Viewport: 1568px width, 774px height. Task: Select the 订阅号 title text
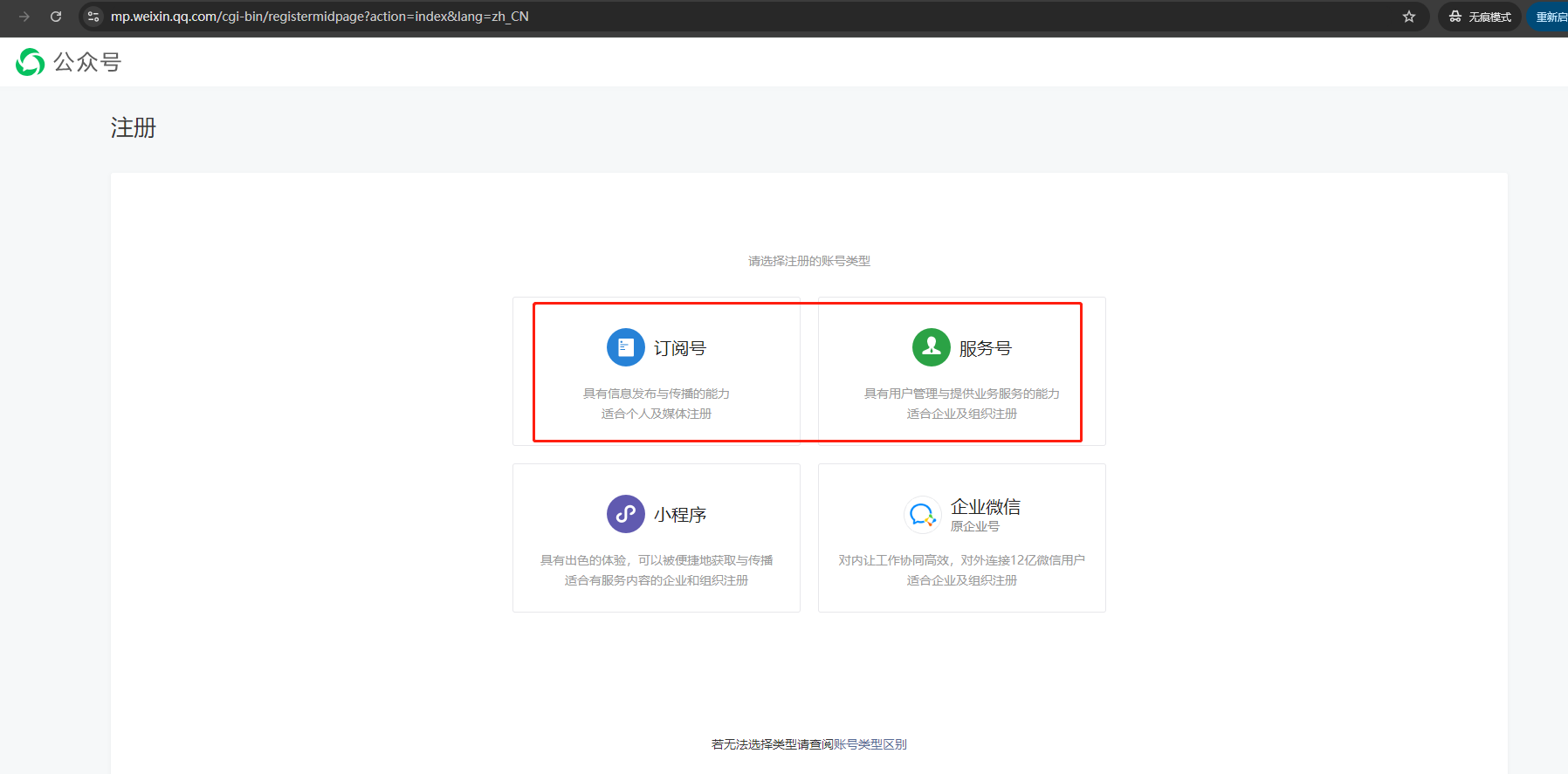point(679,348)
